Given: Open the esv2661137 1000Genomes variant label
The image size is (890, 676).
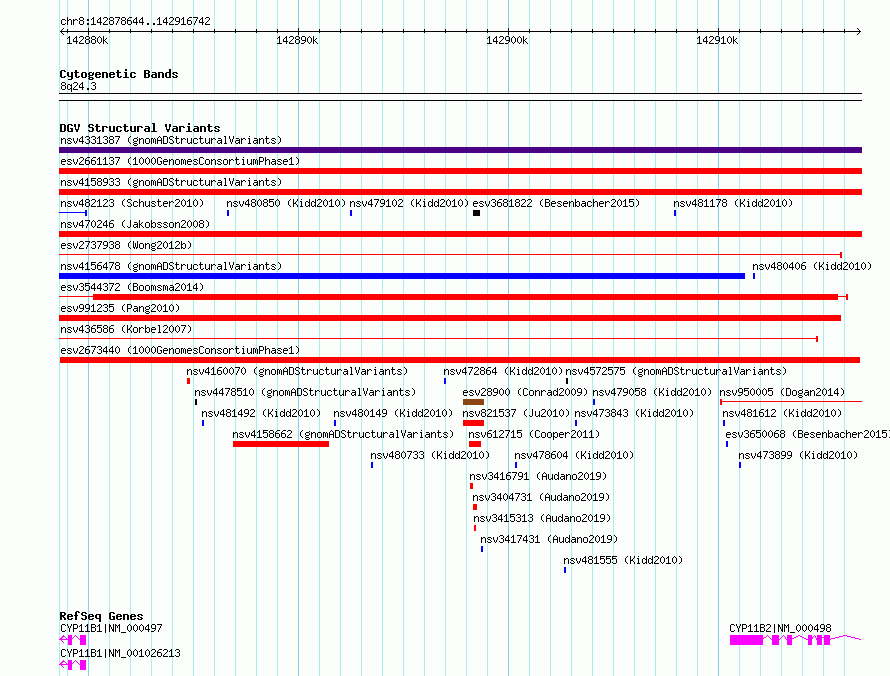Looking at the screenshot, I should (x=180, y=161).
